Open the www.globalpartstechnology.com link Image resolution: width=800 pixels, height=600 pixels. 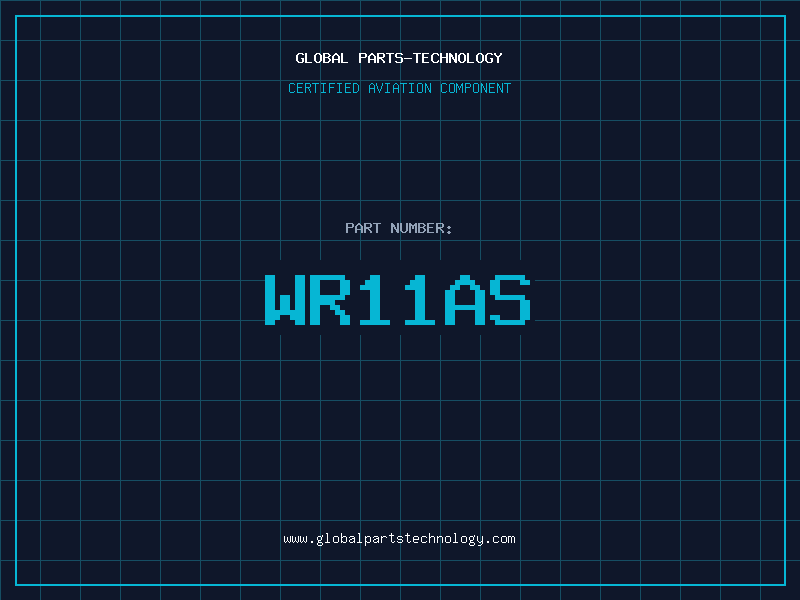point(399,539)
